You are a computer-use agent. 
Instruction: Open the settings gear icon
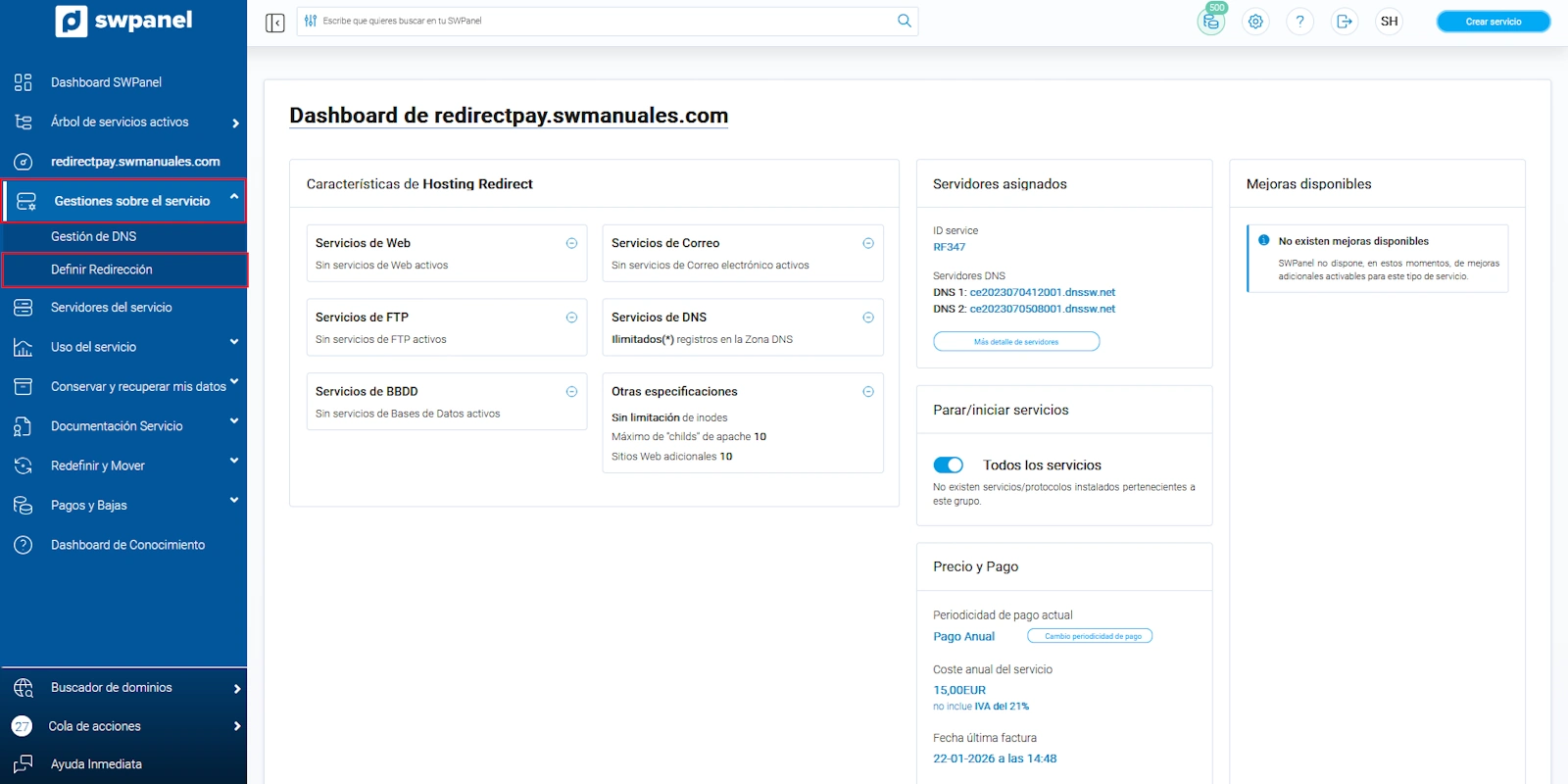(1255, 22)
